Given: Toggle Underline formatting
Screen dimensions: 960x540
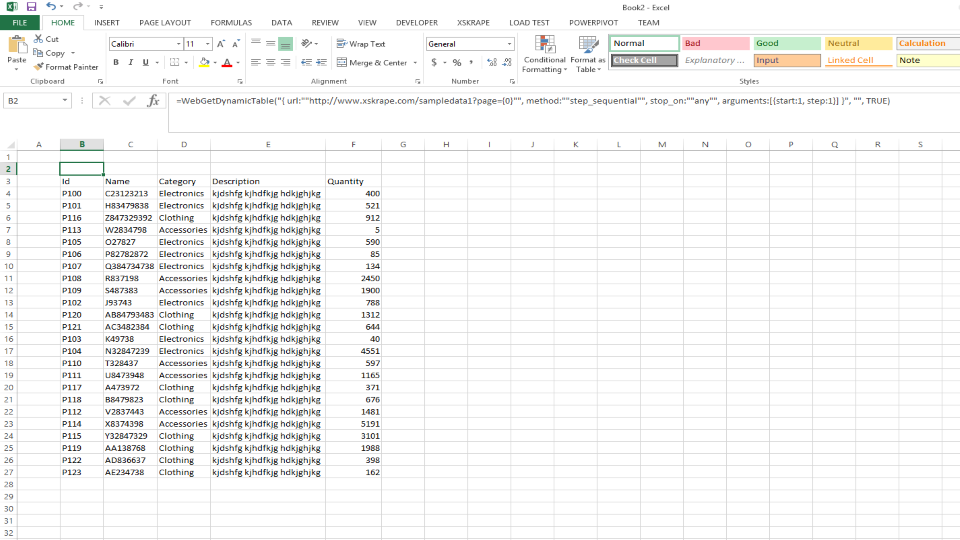Looking at the screenshot, I should click(x=146, y=62).
